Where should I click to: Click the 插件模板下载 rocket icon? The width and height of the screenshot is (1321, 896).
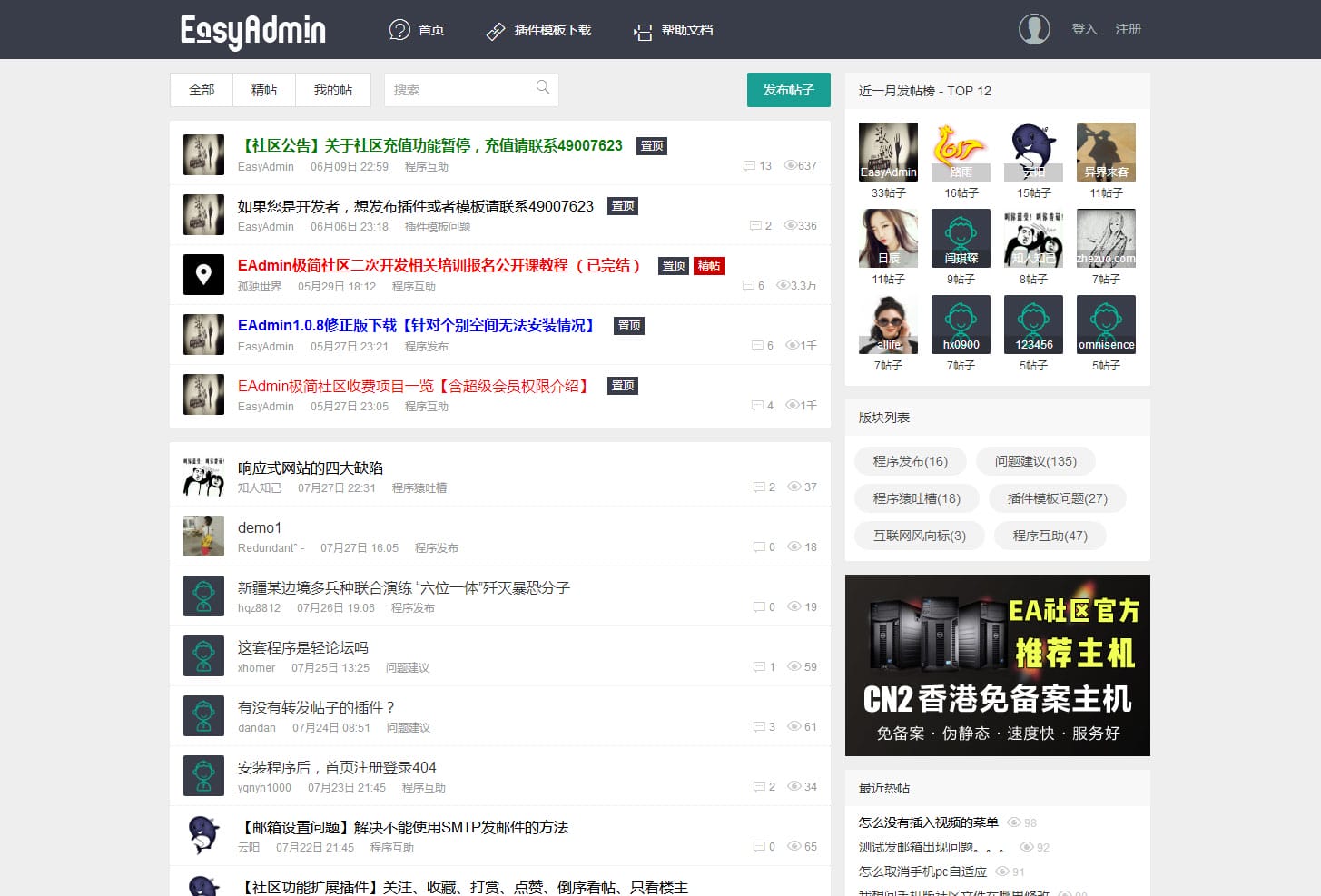[x=494, y=29]
